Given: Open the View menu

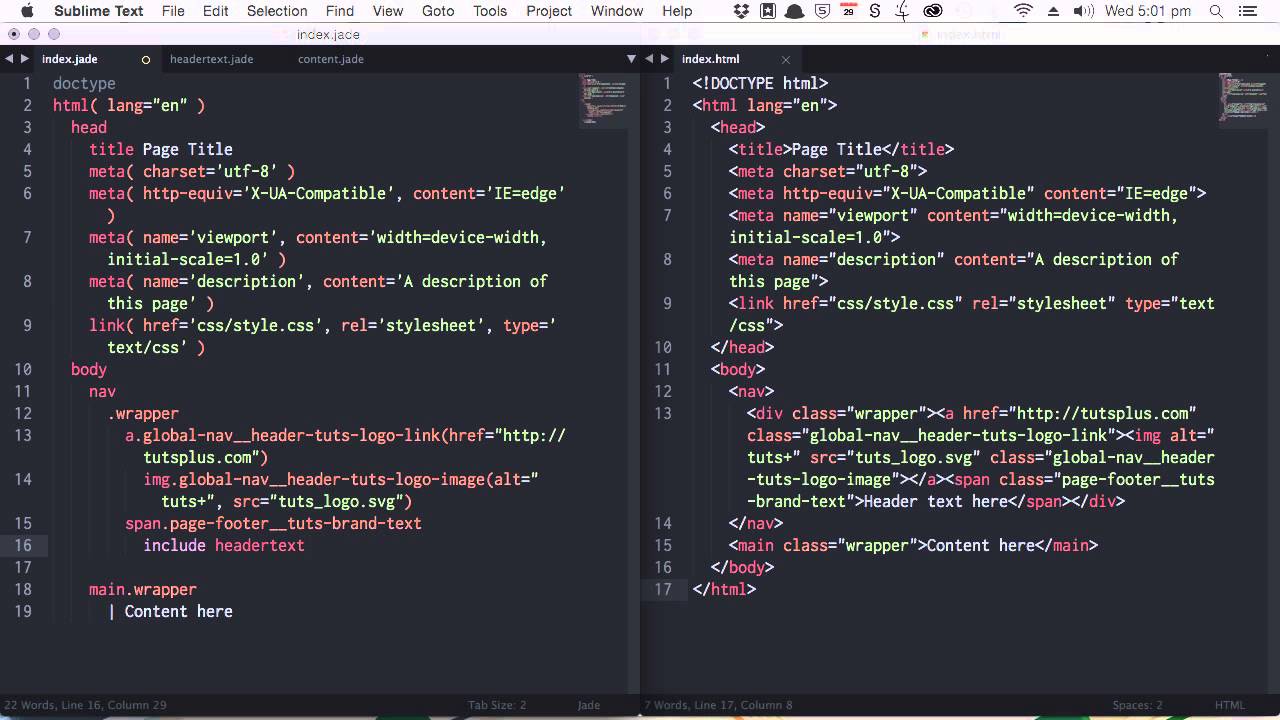Looking at the screenshot, I should point(388,11).
